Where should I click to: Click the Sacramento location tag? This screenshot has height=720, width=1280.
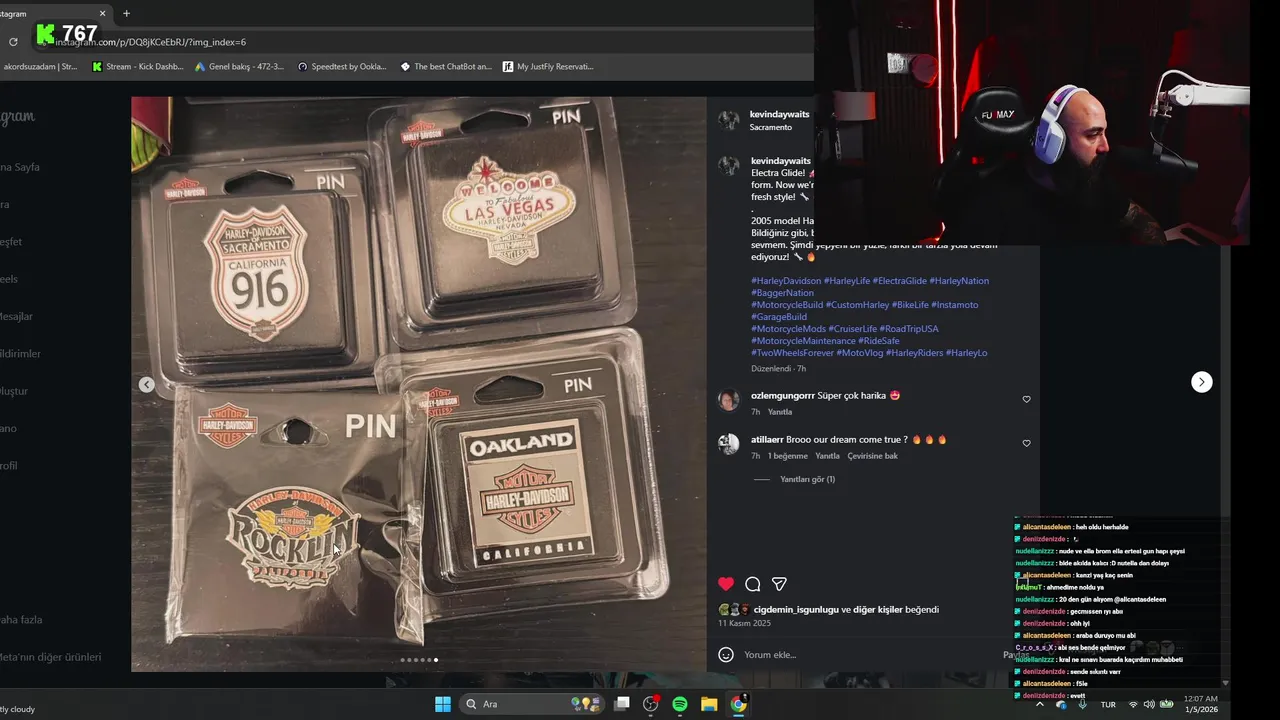pyautogui.click(x=771, y=128)
